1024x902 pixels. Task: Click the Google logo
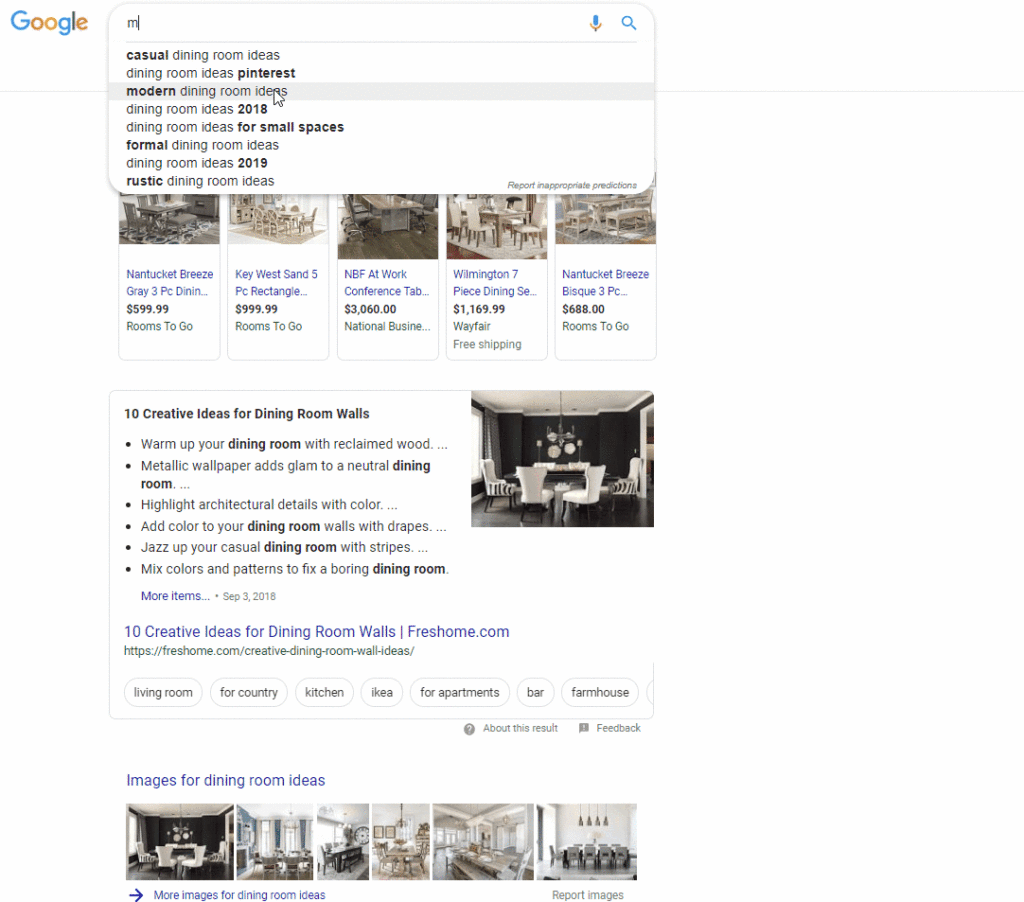49,22
